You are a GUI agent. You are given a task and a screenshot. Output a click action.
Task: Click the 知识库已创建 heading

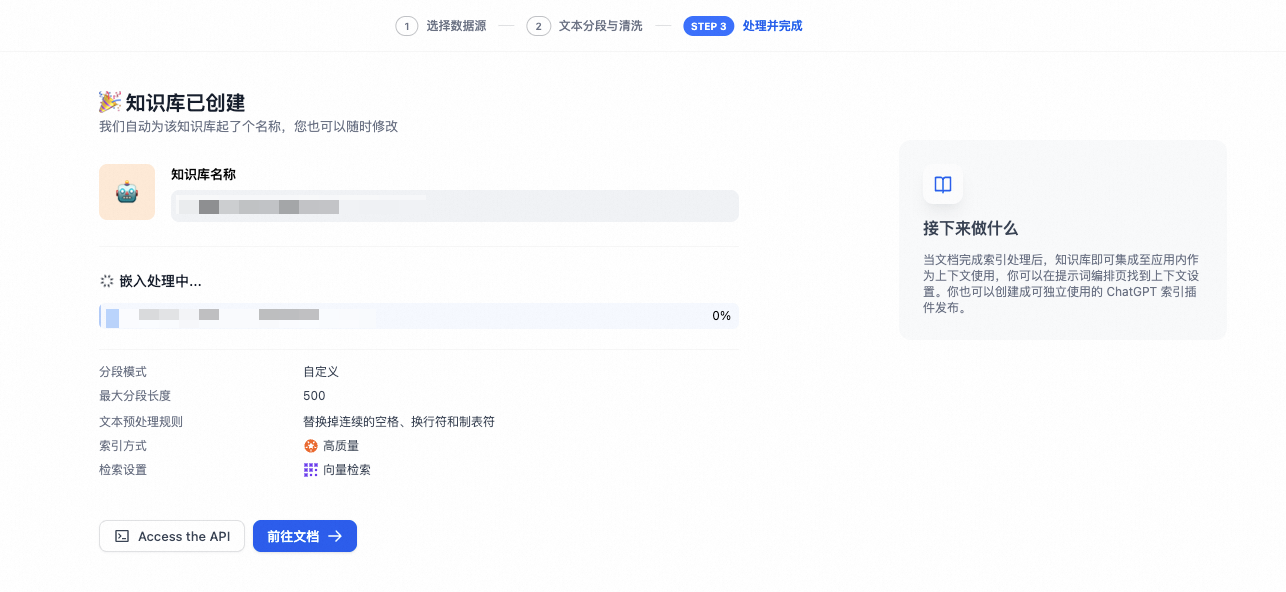point(185,102)
